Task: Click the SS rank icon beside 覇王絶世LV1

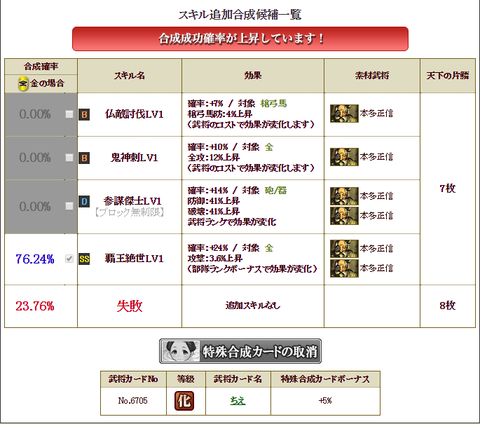Action: [84, 259]
